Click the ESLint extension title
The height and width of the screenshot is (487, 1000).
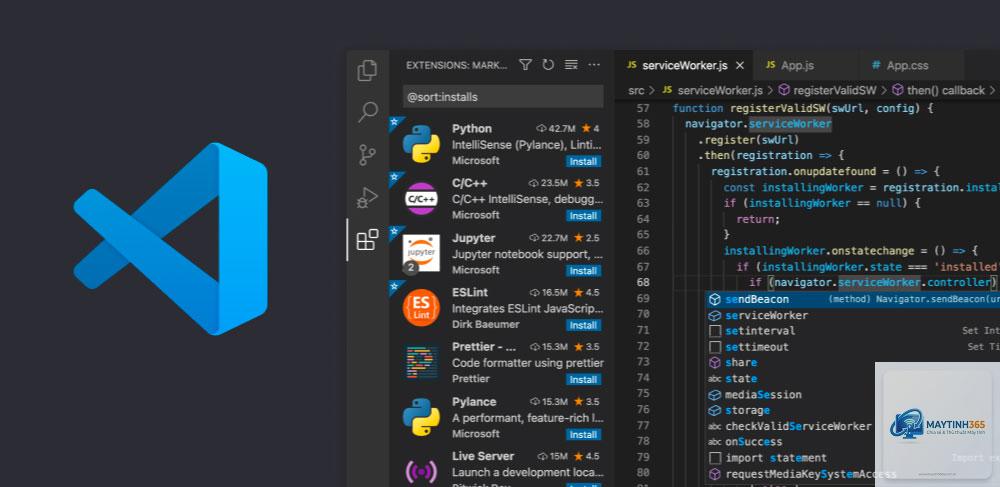(x=470, y=293)
